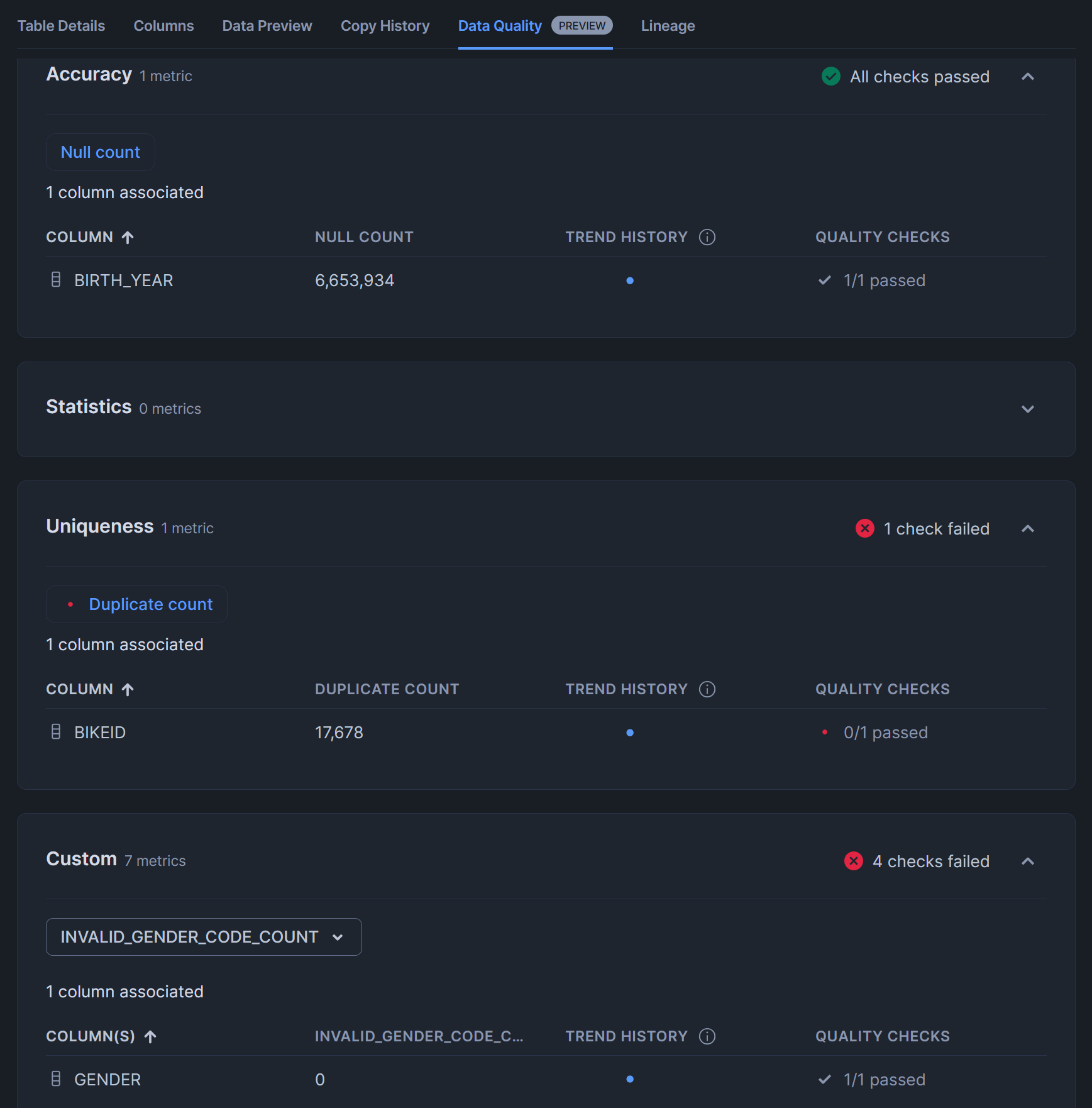Open GENDER 1/1 passed quality checks
1092x1108 pixels.
[872, 1080]
